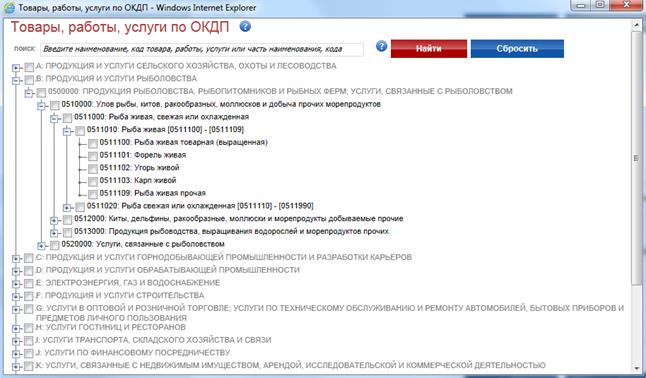
Task: Expand node 0513000 Продукция рыбоводства
Action: pyautogui.click(x=54, y=233)
